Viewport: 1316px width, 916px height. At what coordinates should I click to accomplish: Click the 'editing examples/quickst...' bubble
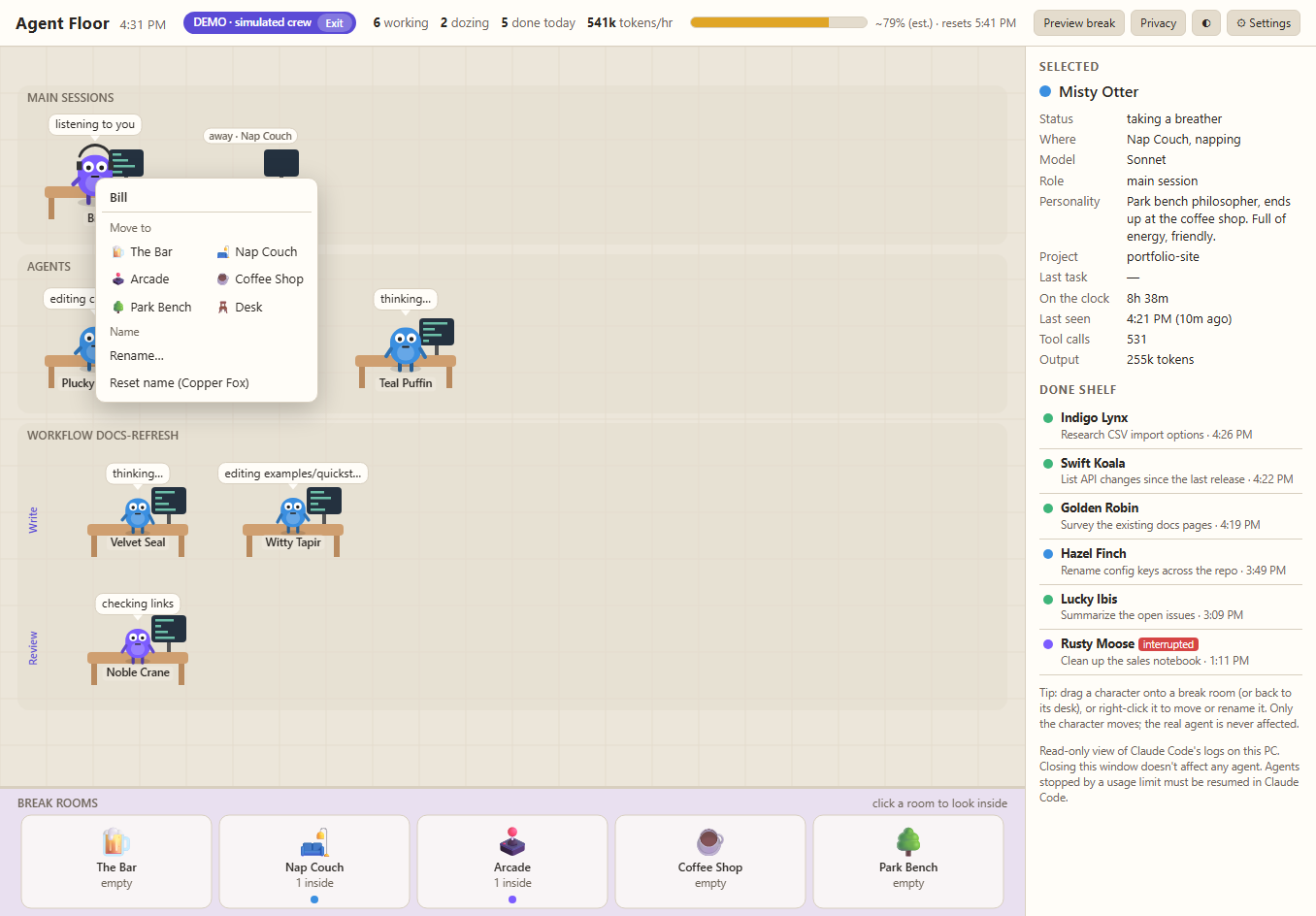pos(293,474)
